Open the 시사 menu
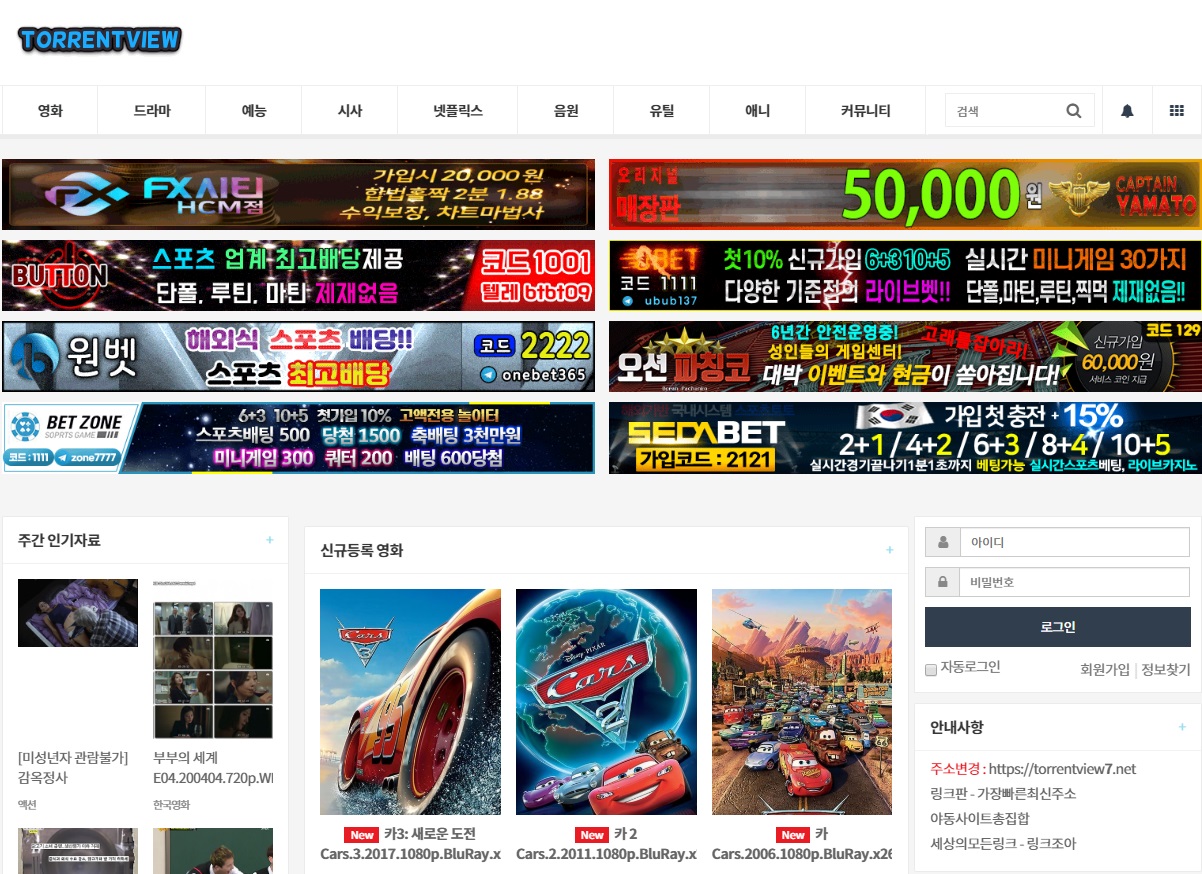This screenshot has width=1202, height=874. coord(350,111)
